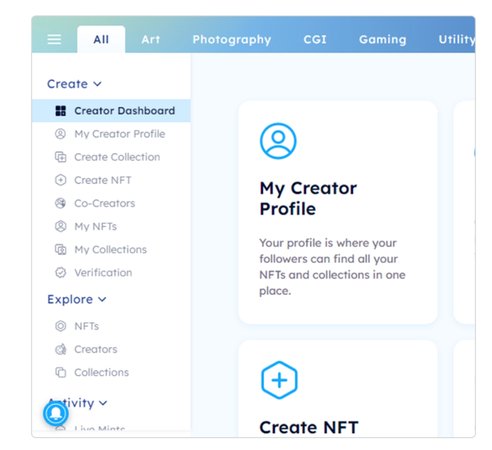Click the My Collections sidebar icon
The image size is (492, 450).
(x=60, y=249)
